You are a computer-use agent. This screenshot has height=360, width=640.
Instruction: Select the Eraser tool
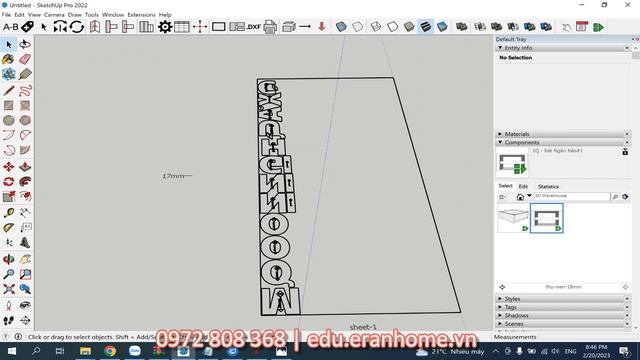click(x=25, y=59)
